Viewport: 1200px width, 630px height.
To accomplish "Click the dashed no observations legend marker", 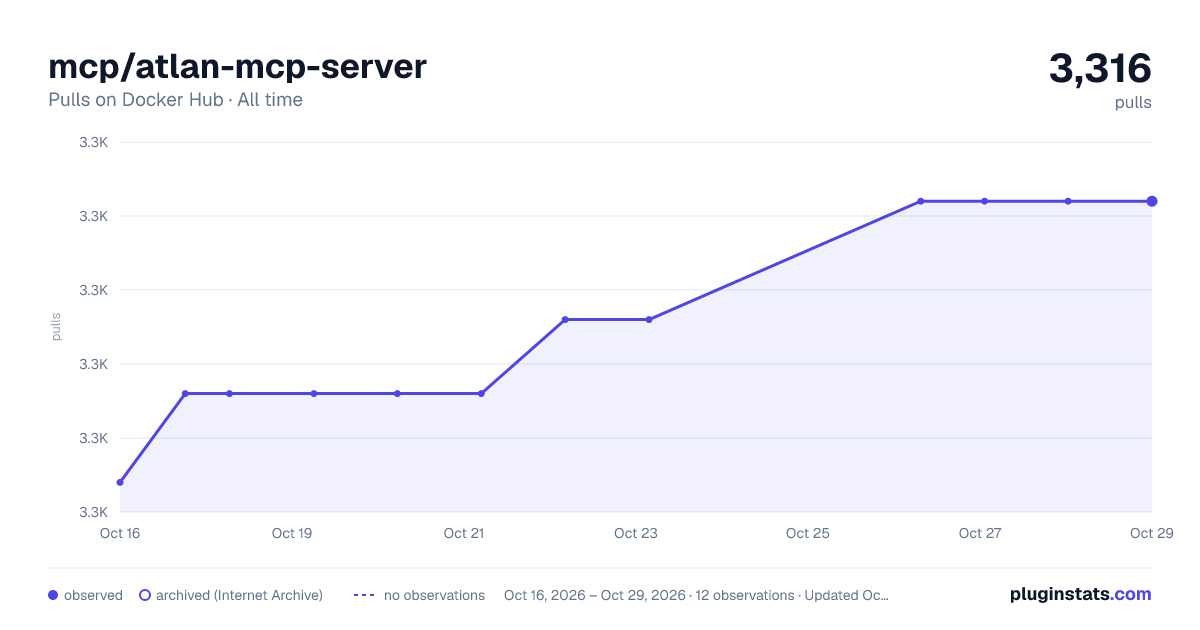I will tap(364, 595).
